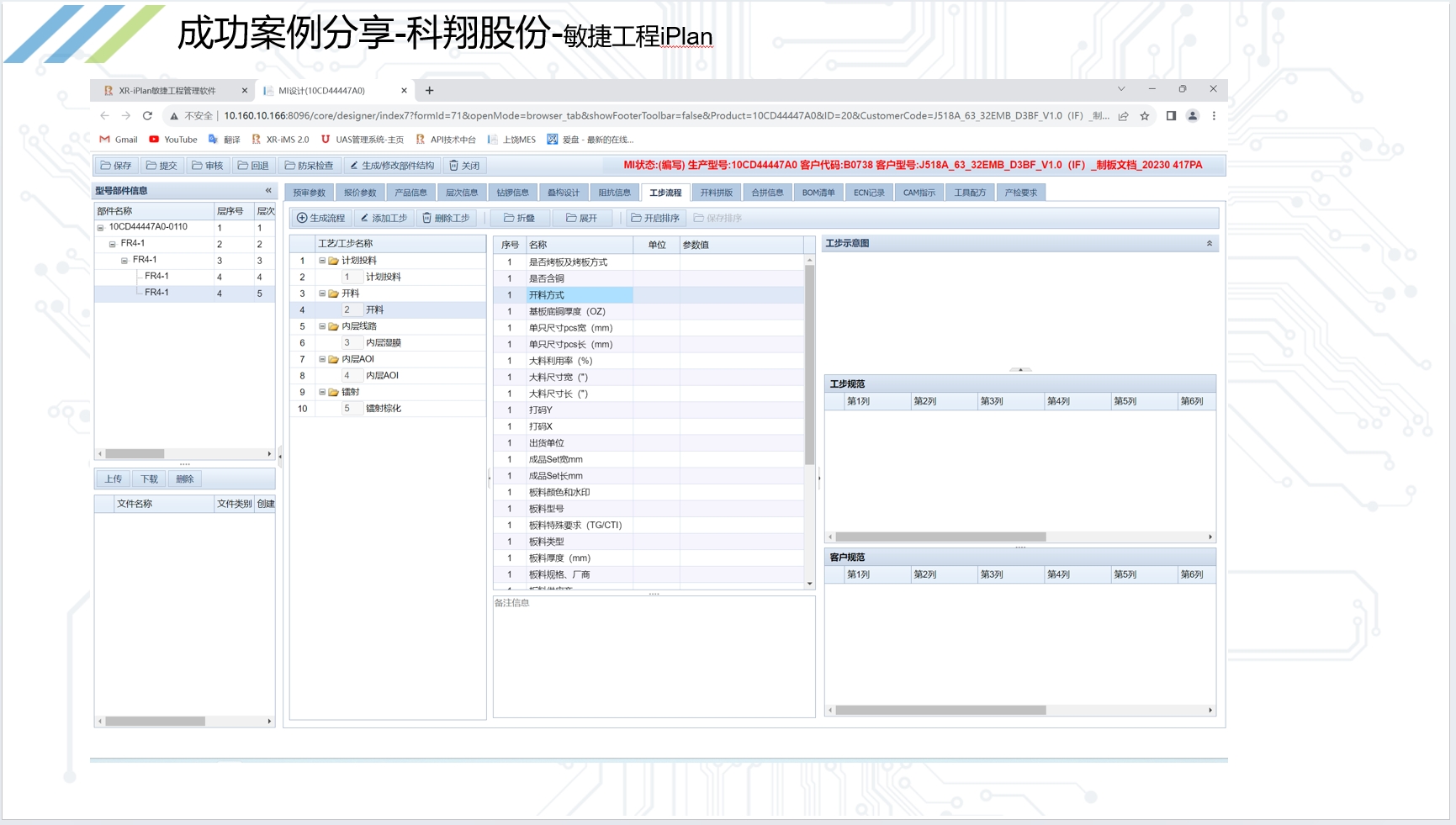Click the 回退 rollback button
1456x825 pixels.
click(253, 166)
